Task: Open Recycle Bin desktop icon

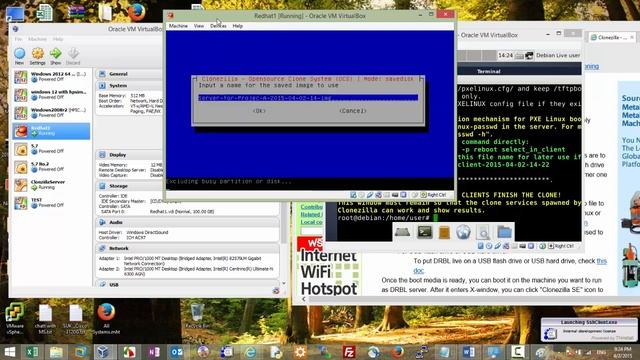Action: click(x=197, y=315)
